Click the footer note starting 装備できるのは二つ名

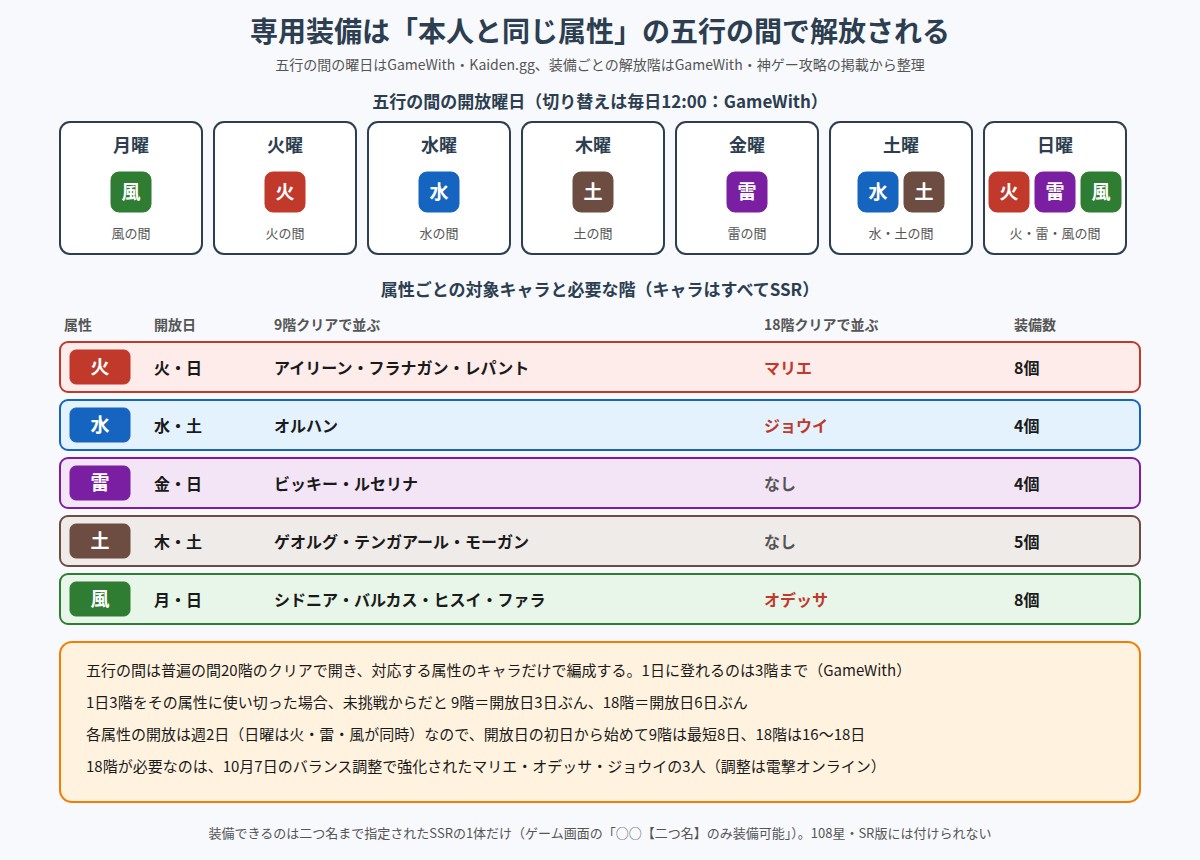point(600,833)
